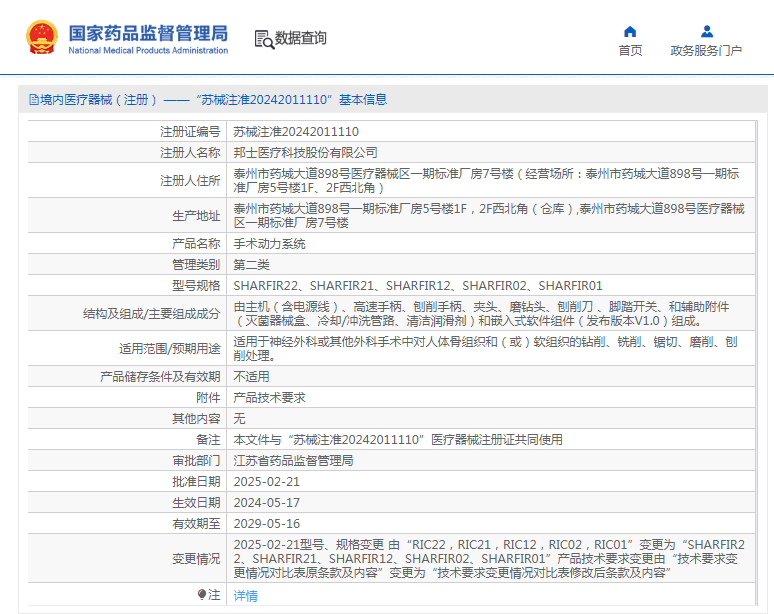The height and width of the screenshot is (614, 774).
Task: Open the 数据查询 search icon
Action: [264, 39]
